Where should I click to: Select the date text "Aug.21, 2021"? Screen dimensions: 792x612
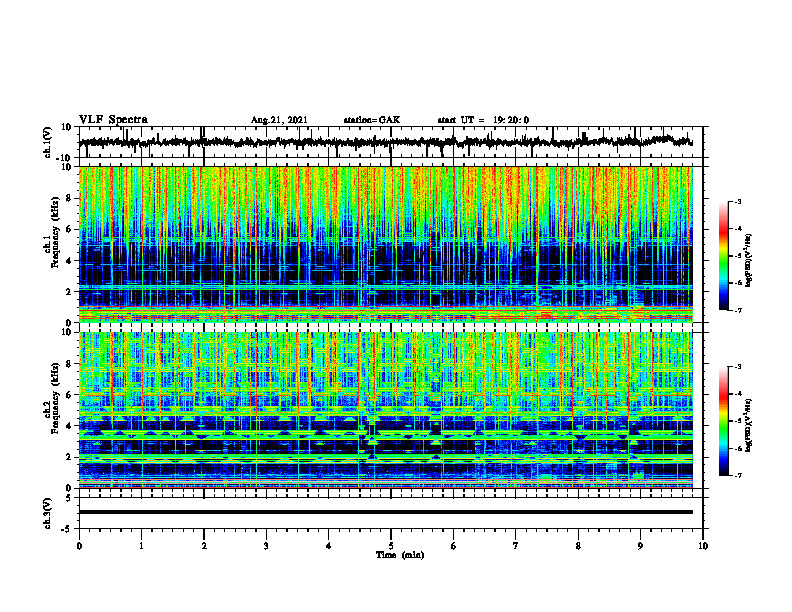279,120
